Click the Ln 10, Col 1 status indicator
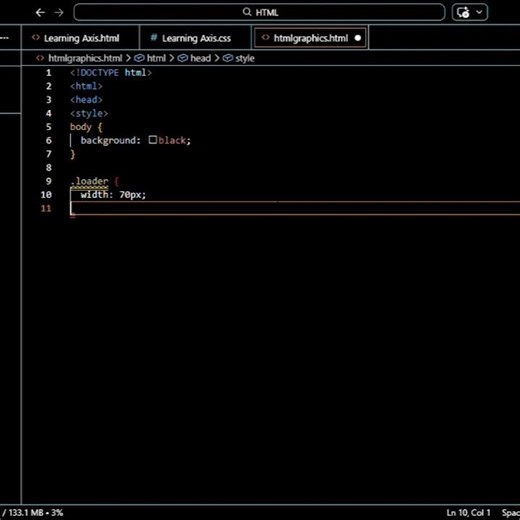This screenshot has width=520, height=520. [x=468, y=512]
